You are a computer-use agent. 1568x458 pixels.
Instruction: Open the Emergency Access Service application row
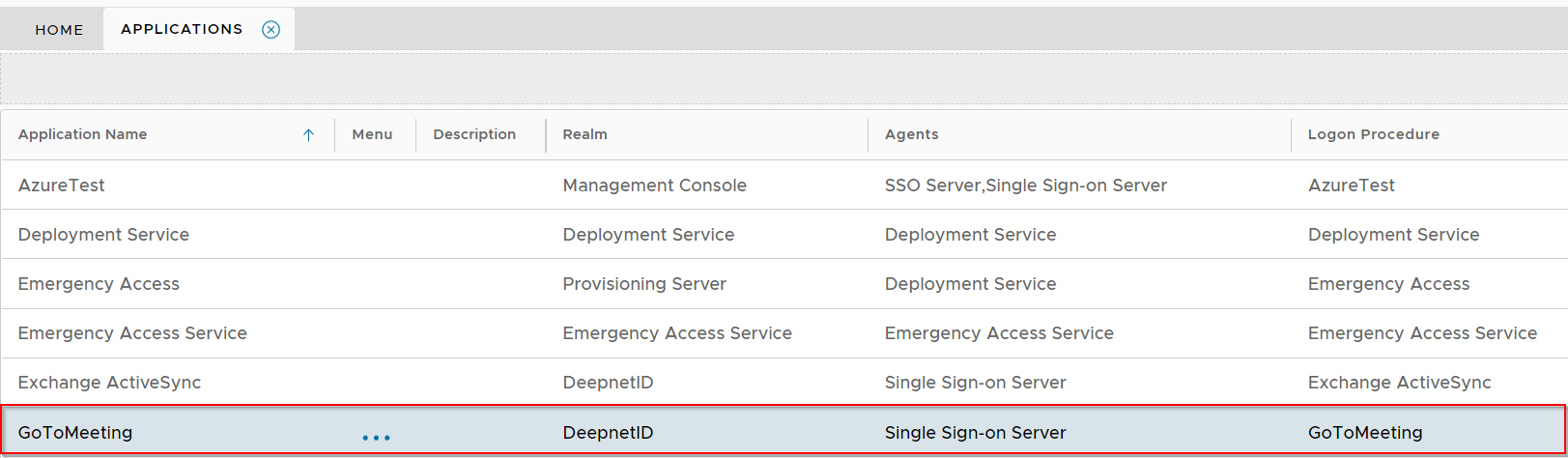pyautogui.click(x=132, y=333)
